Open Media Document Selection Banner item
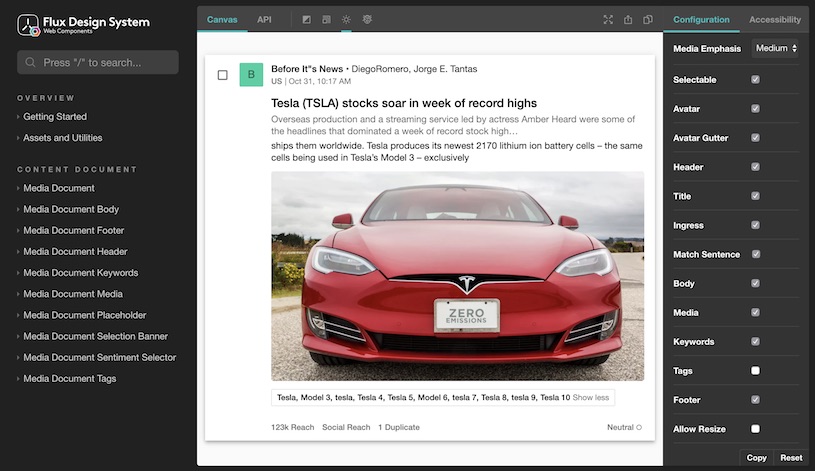This screenshot has height=471, width=815. tap(95, 336)
